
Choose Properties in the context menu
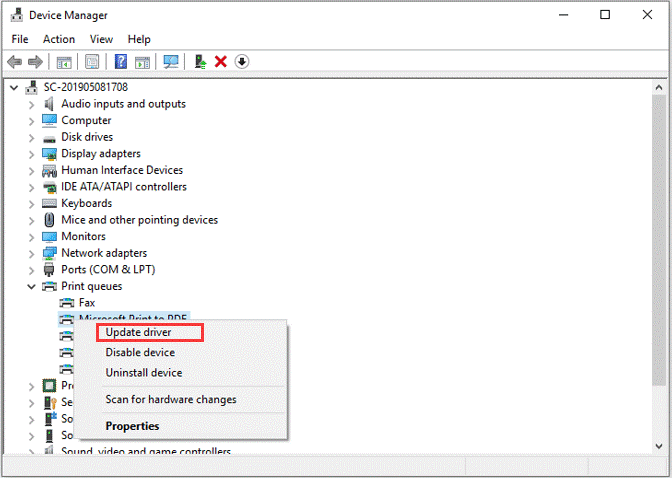coord(132,426)
